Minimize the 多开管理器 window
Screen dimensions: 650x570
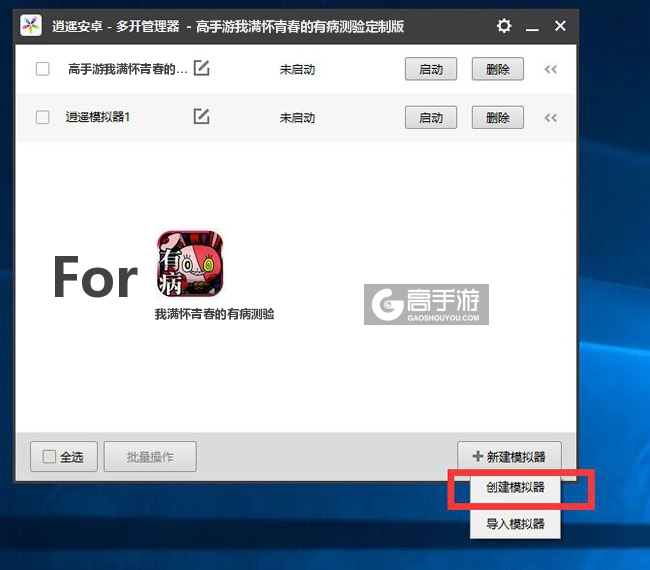(532, 27)
